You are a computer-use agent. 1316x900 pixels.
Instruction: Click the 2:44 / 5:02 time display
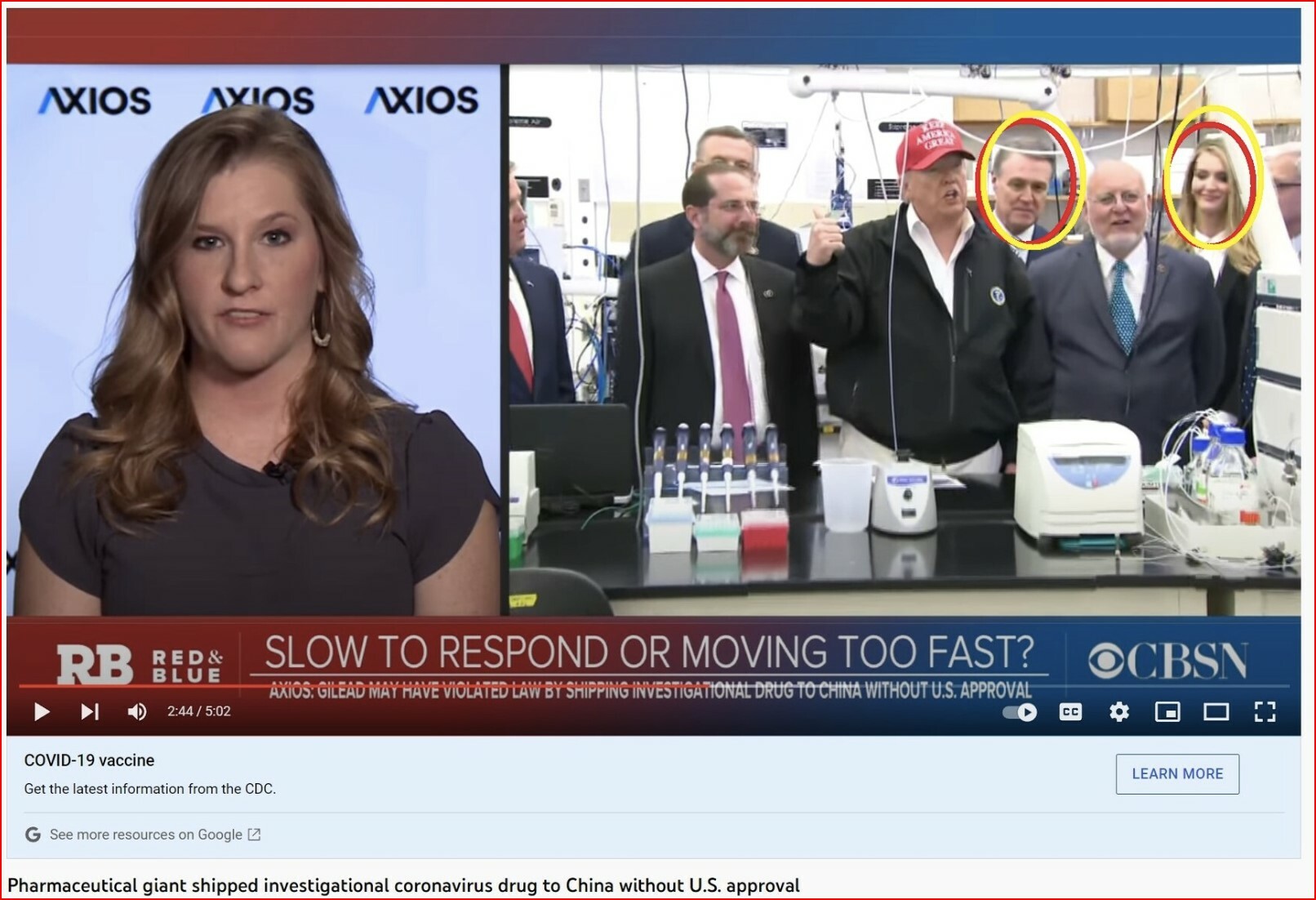[199, 711]
